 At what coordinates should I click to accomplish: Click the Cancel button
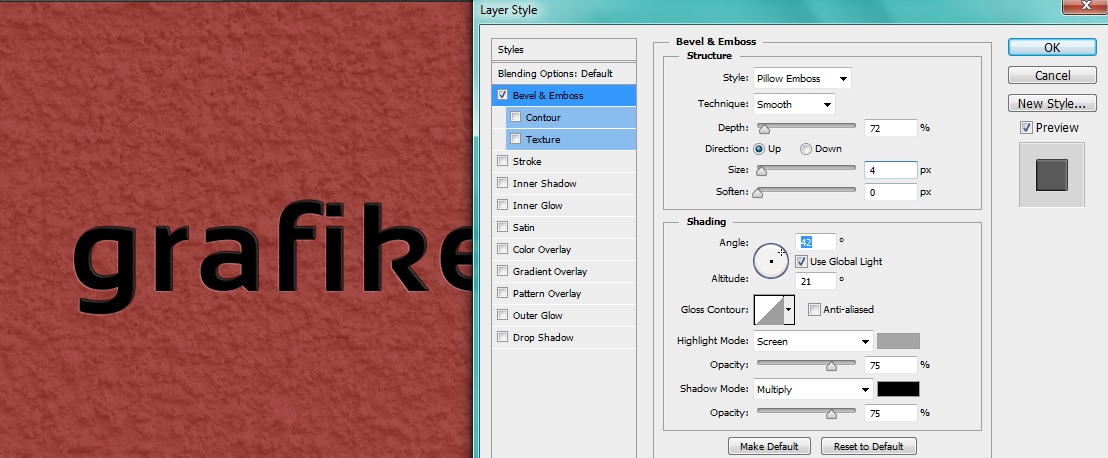coord(1051,75)
